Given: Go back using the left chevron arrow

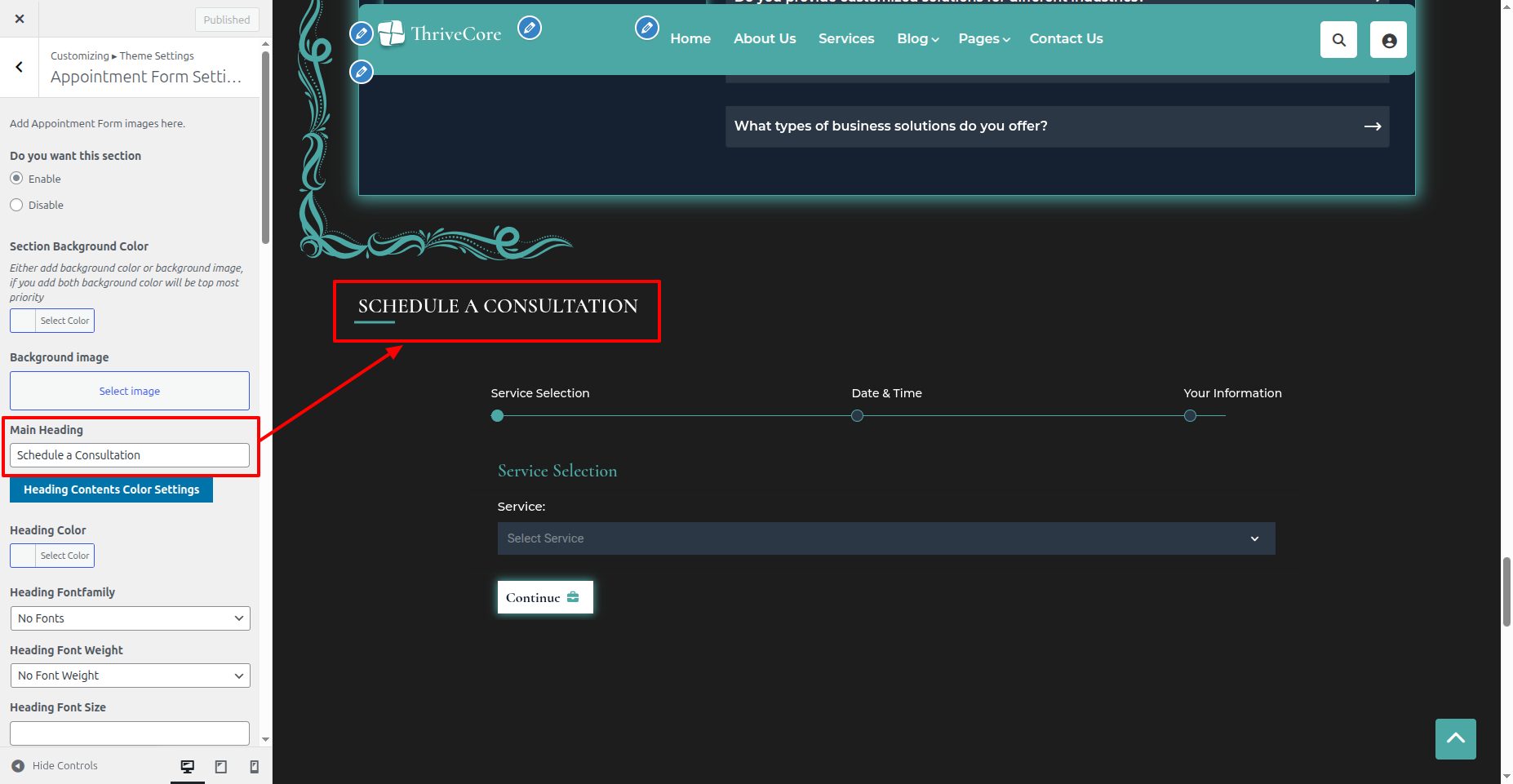Looking at the screenshot, I should [x=20, y=67].
